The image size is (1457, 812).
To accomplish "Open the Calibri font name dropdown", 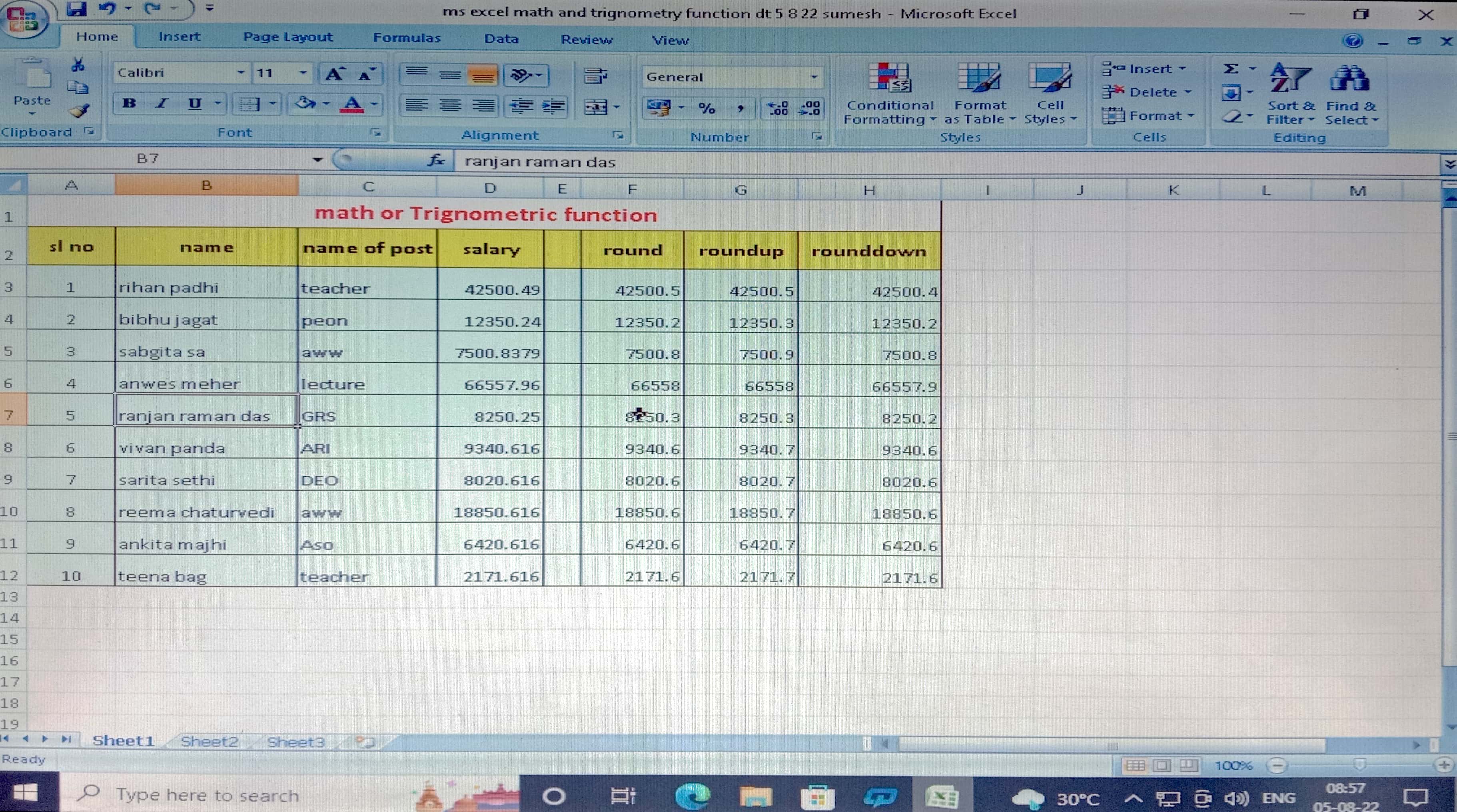I will tap(240, 72).
